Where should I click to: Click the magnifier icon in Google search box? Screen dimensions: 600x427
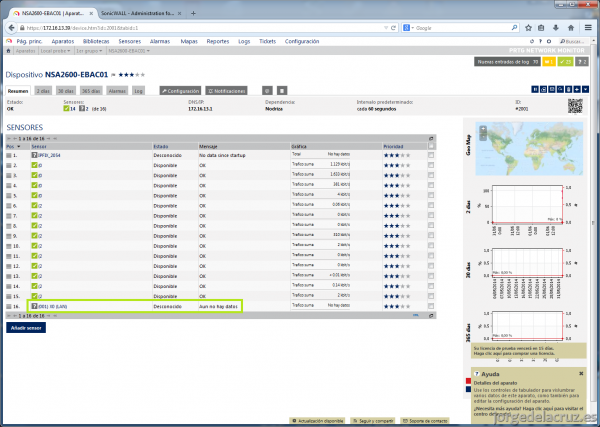tap(514, 28)
